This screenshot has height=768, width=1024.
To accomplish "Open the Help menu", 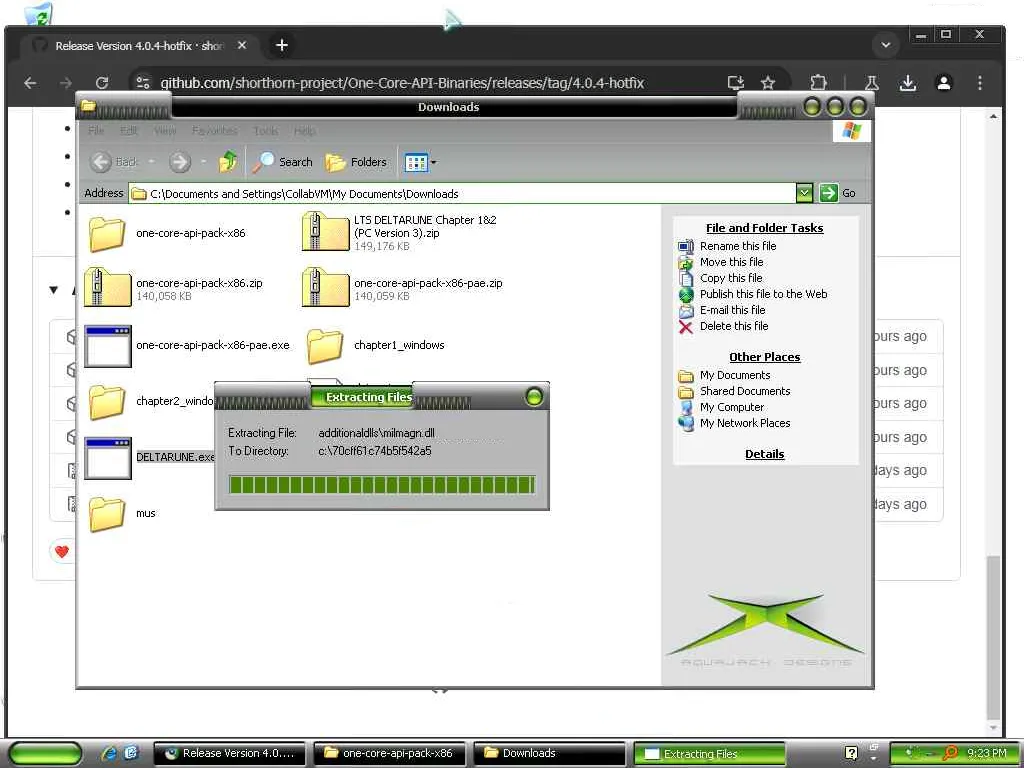I will tap(304, 131).
